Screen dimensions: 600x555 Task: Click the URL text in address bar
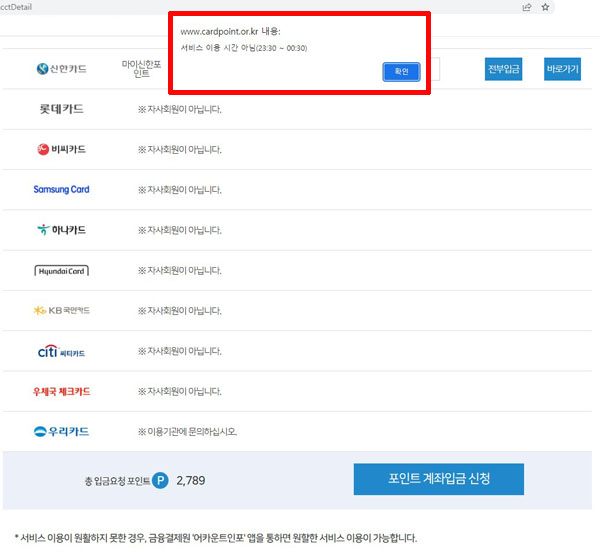click(x=16, y=7)
